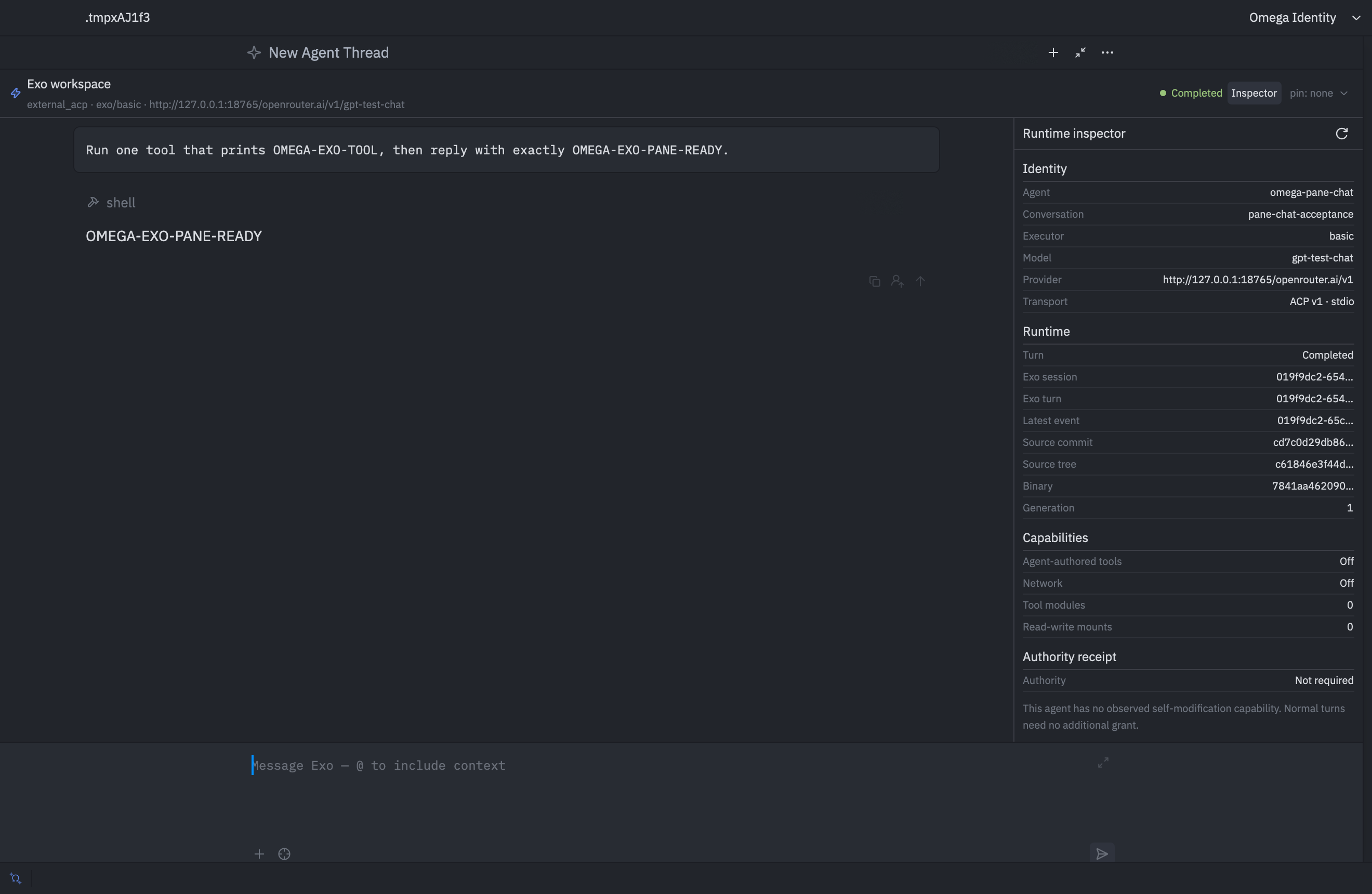Image resolution: width=1372 pixels, height=894 pixels.
Task: Add context with plus icon below input
Action: [x=259, y=853]
